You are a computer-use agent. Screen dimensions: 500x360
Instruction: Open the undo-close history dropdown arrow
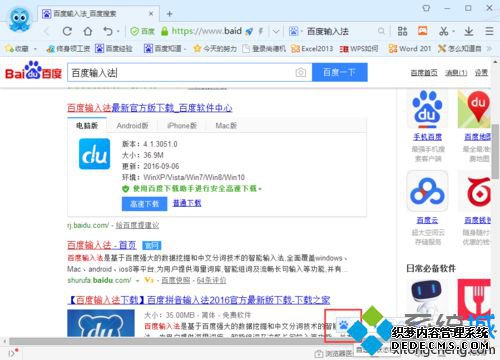pos(118,32)
